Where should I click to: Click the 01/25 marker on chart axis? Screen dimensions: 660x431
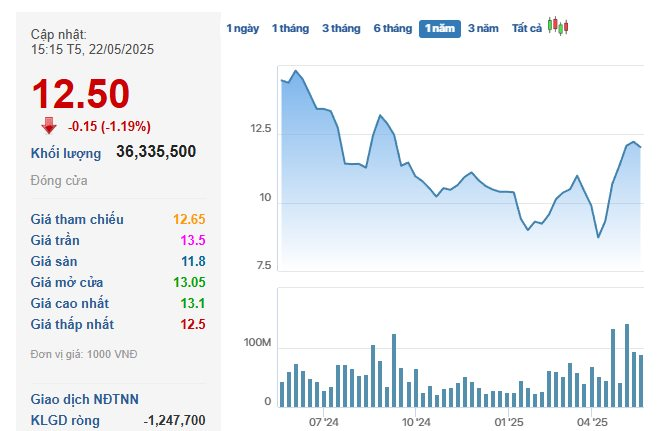tap(509, 423)
